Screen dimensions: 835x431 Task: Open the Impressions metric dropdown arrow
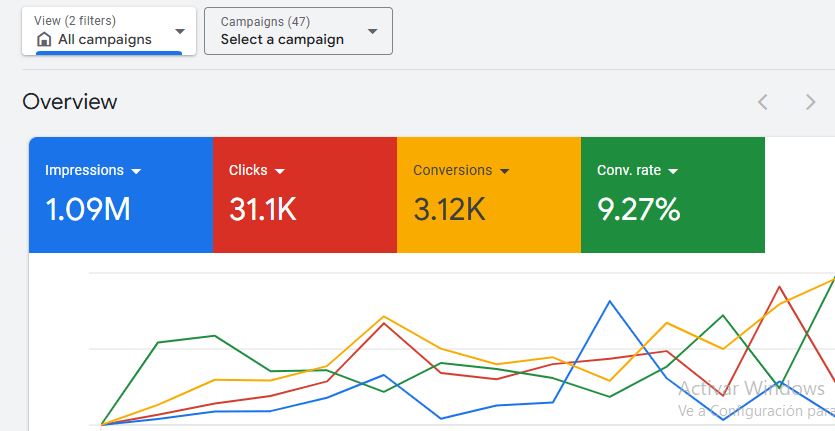(136, 171)
